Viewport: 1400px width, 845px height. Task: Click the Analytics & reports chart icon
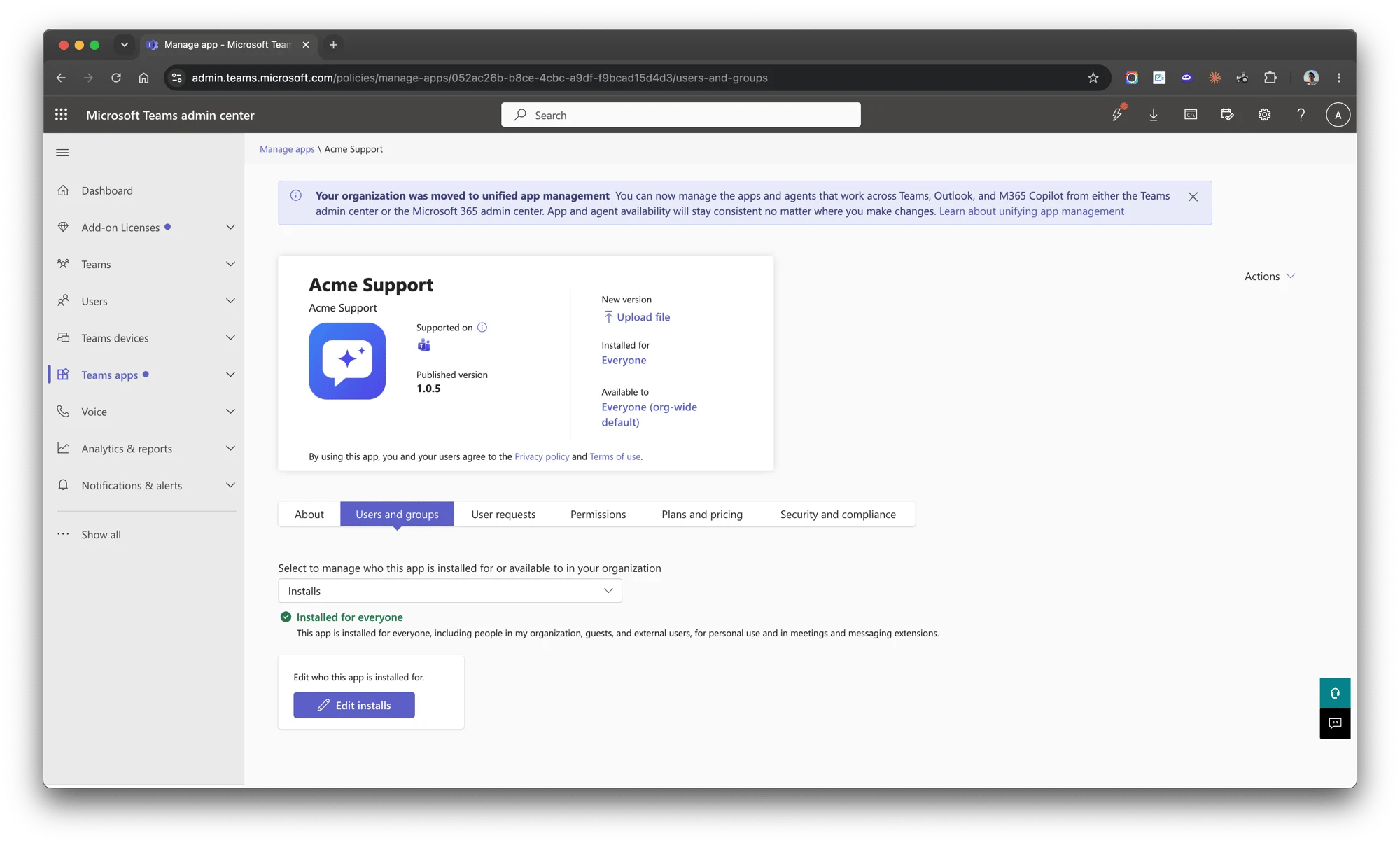click(63, 448)
